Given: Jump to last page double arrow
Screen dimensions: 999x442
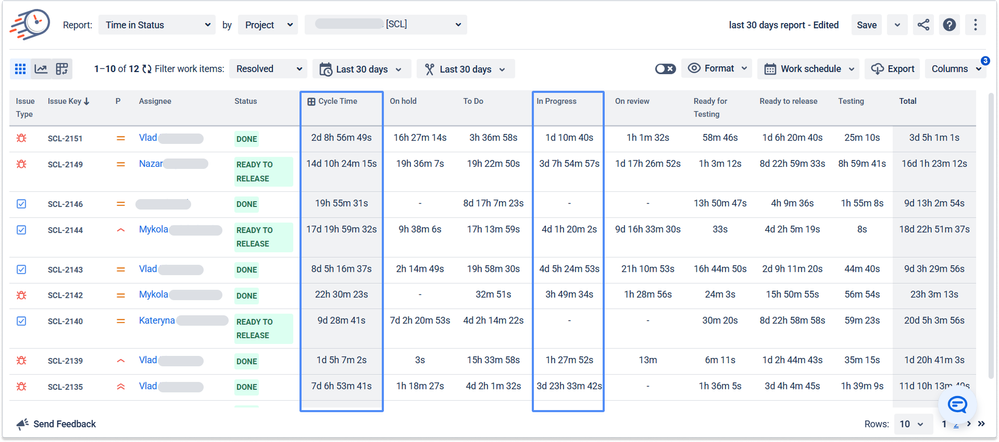Looking at the screenshot, I should (x=982, y=424).
